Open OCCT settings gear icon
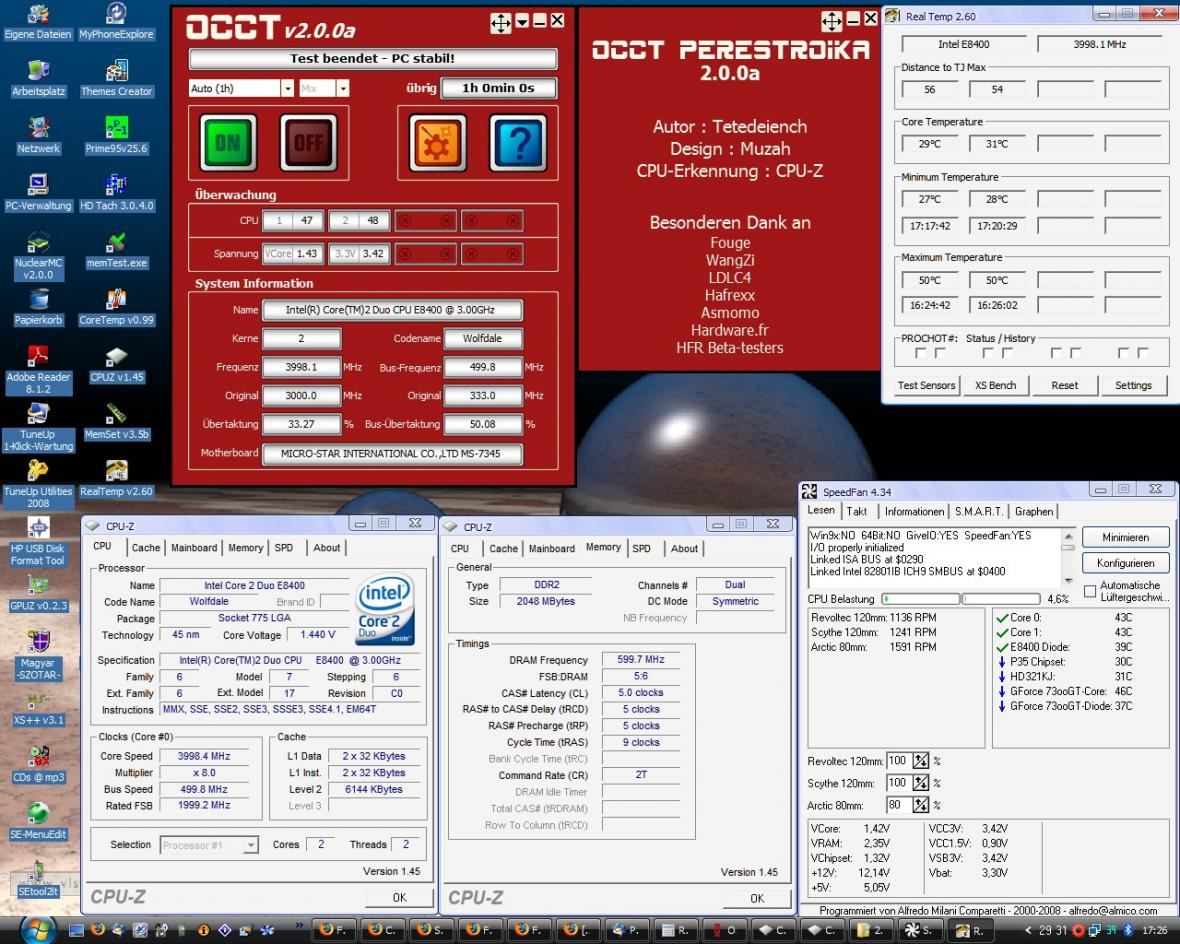 pos(437,142)
